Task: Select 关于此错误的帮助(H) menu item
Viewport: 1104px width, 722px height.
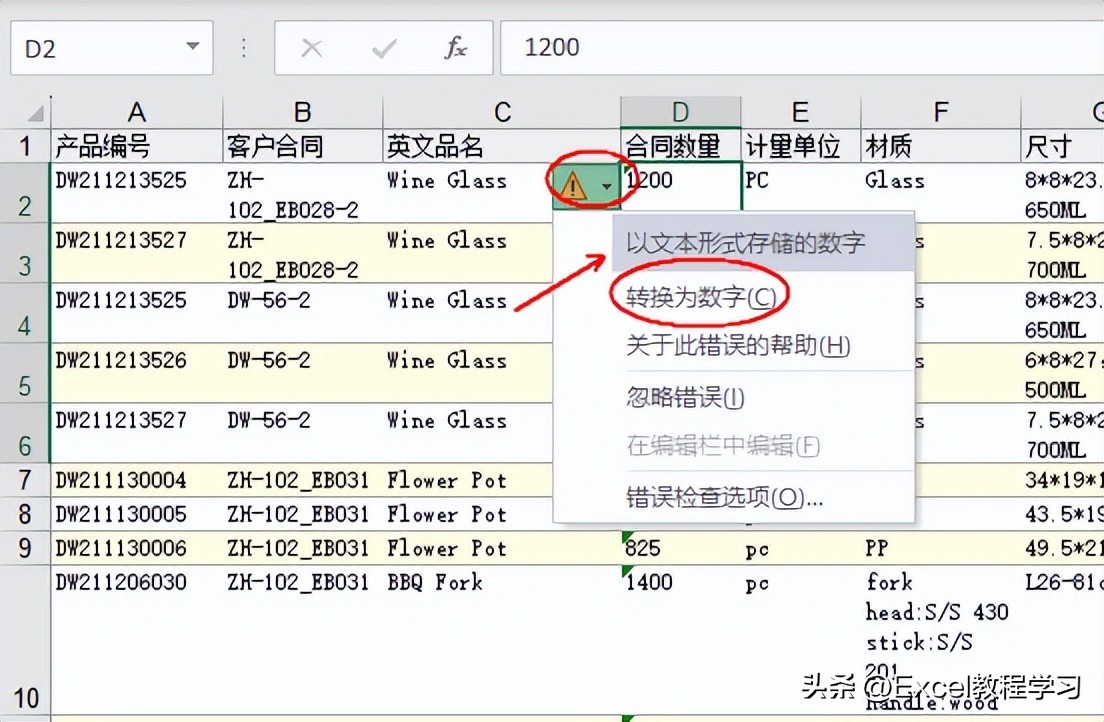Action: click(738, 346)
